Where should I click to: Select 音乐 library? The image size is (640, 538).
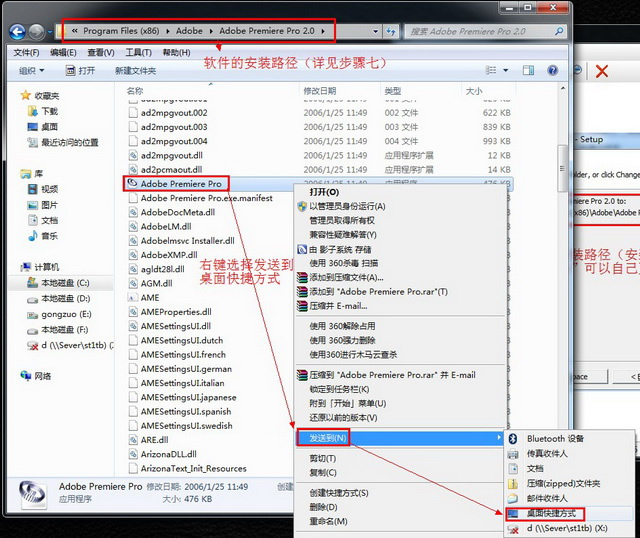pyautogui.click(x=43, y=236)
